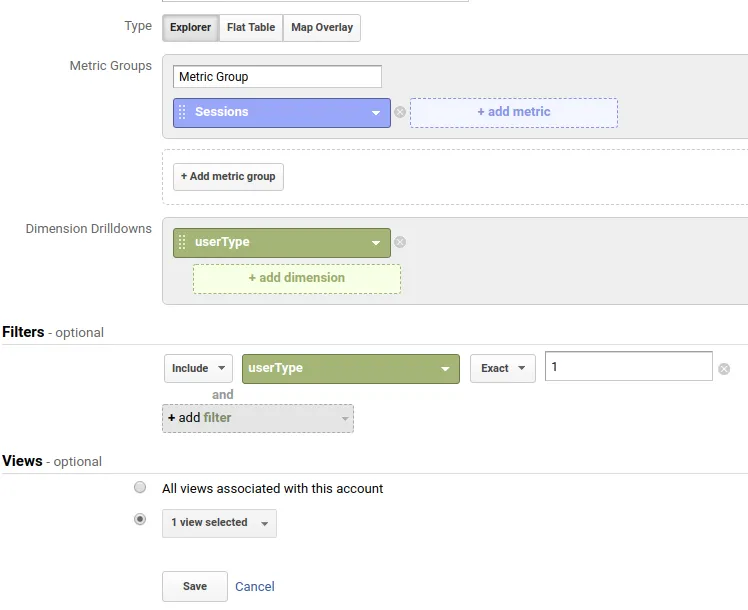Click the Cancel link
748x610 pixels.
click(255, 587)
